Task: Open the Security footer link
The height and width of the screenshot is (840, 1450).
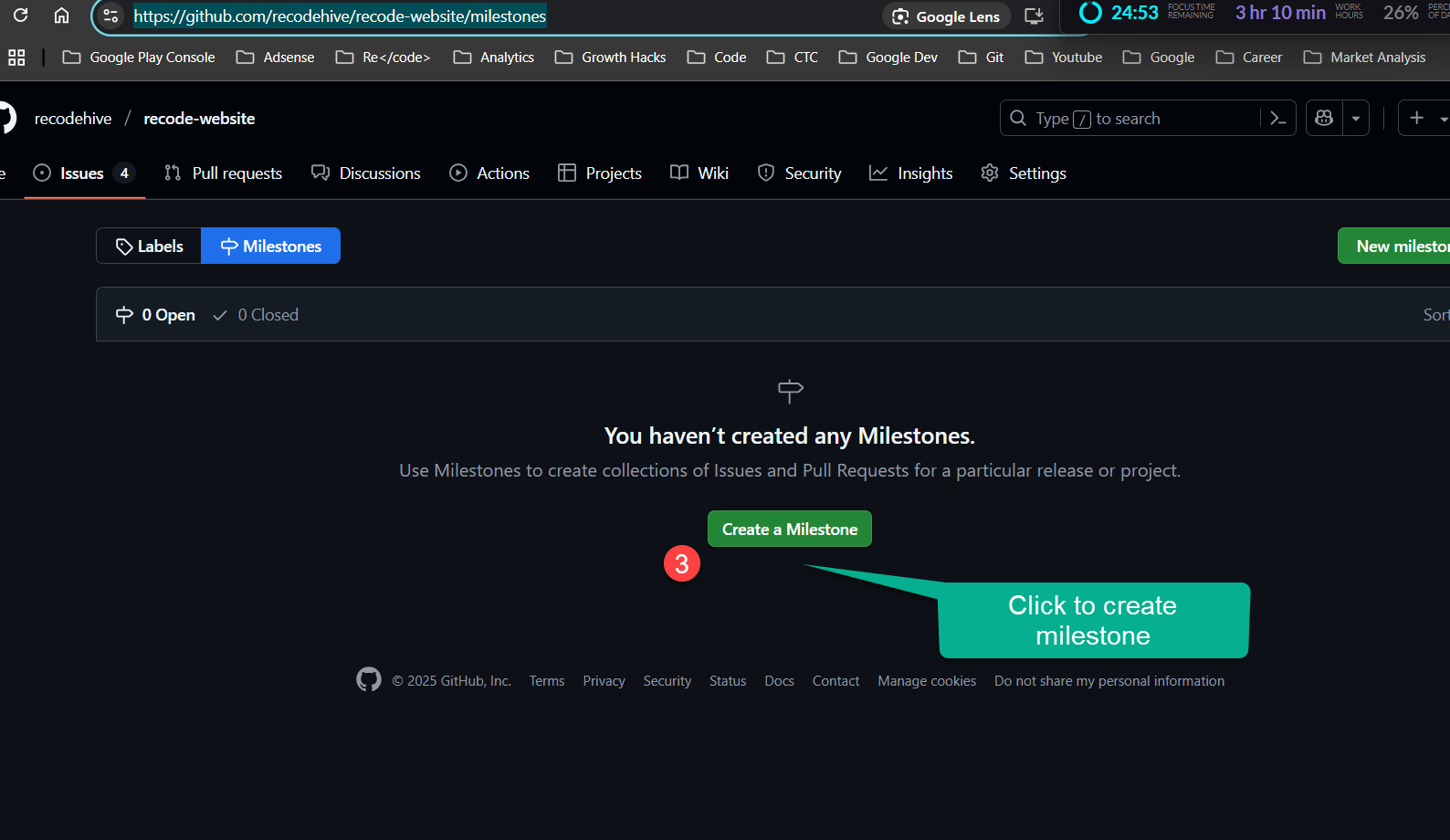Action: 667,681
